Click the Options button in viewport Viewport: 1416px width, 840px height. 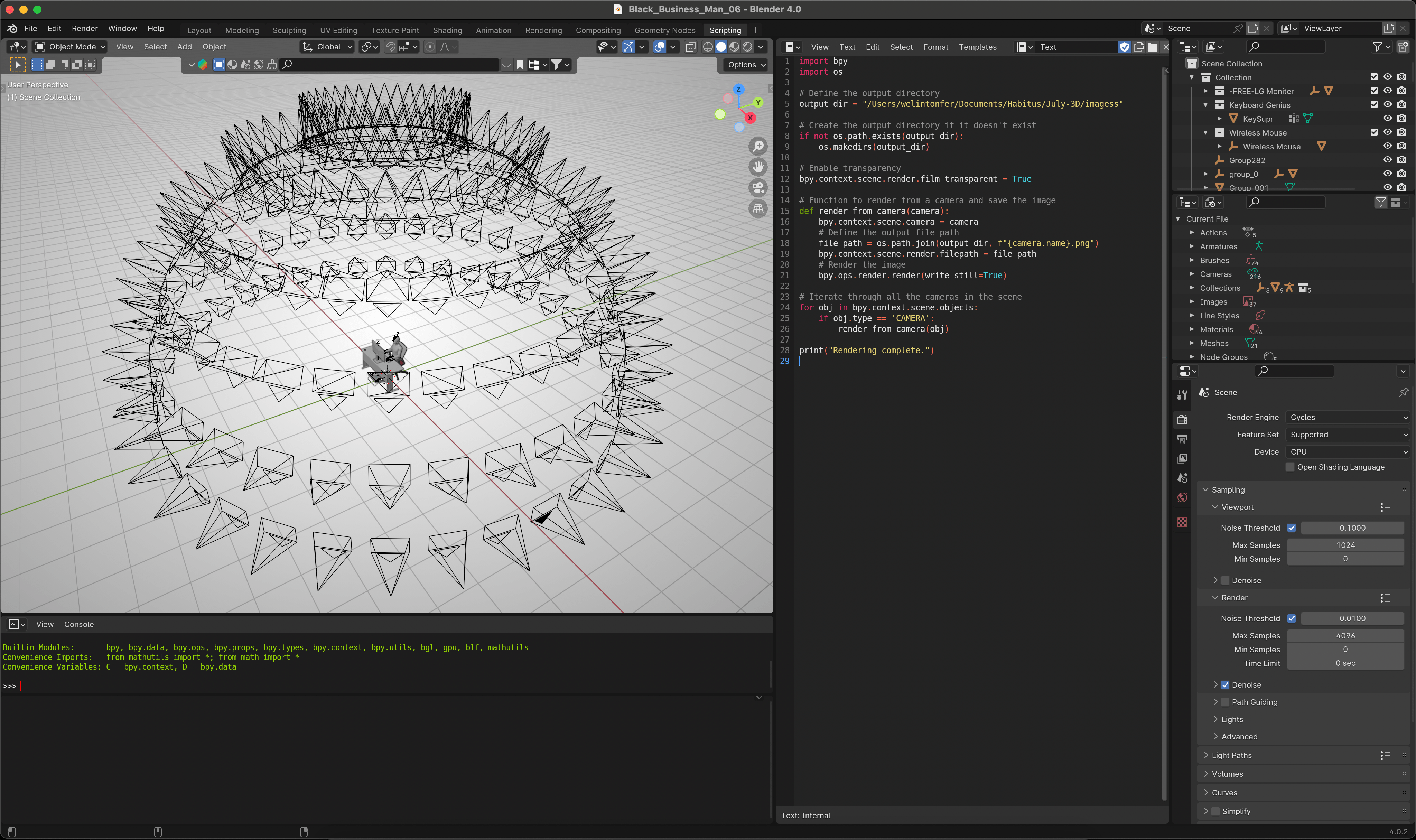746,65
